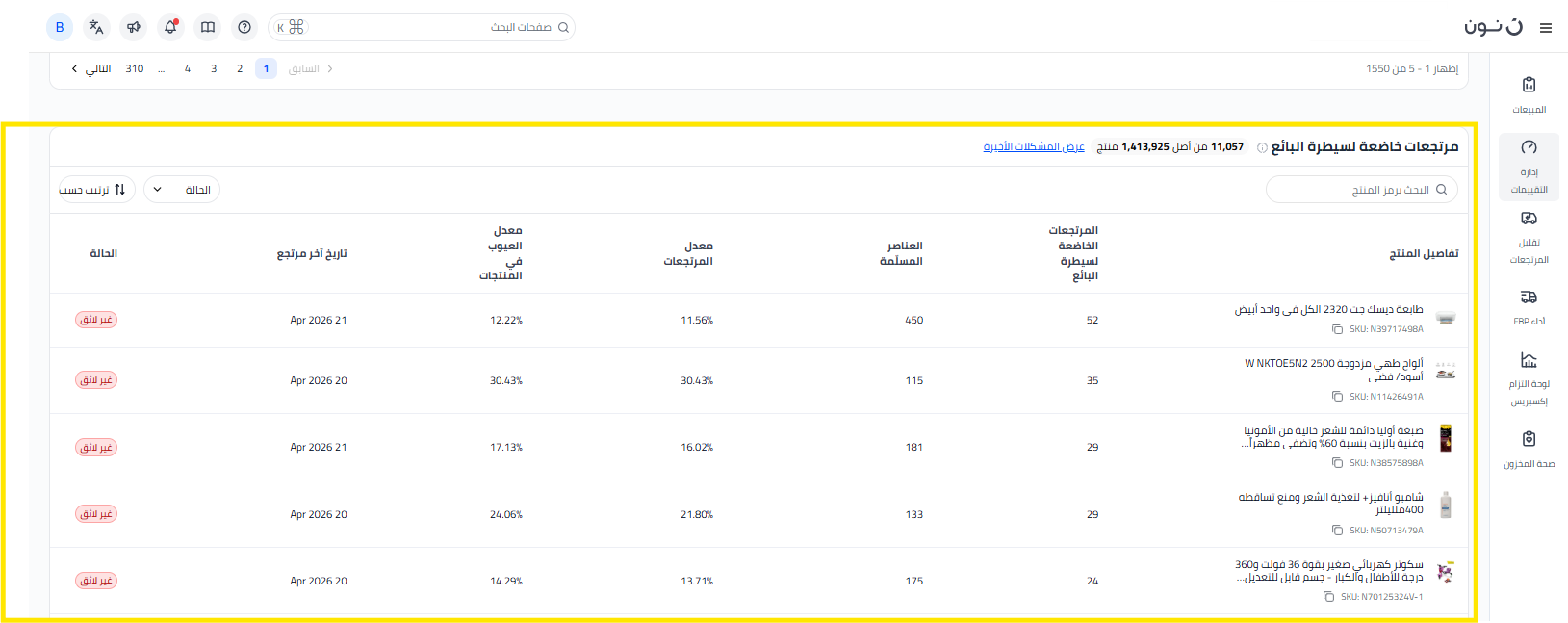Expand the الحالة filter dropdown
This screenshot has height=623, width=1568.
point(182,190)
